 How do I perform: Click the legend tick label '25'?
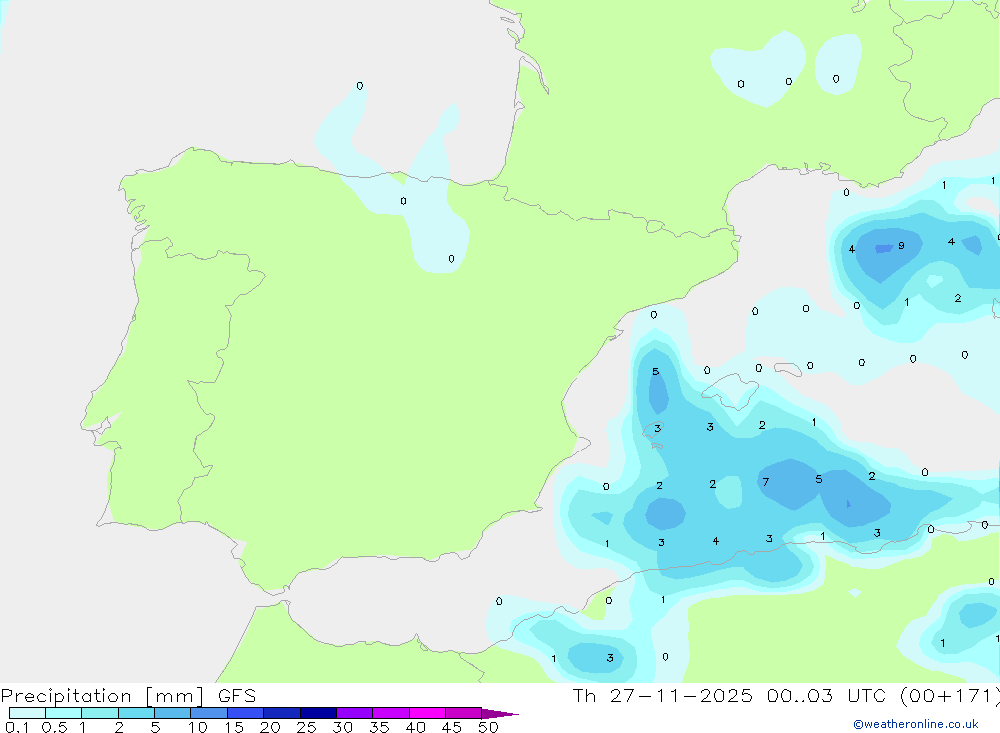pos(306,727)
